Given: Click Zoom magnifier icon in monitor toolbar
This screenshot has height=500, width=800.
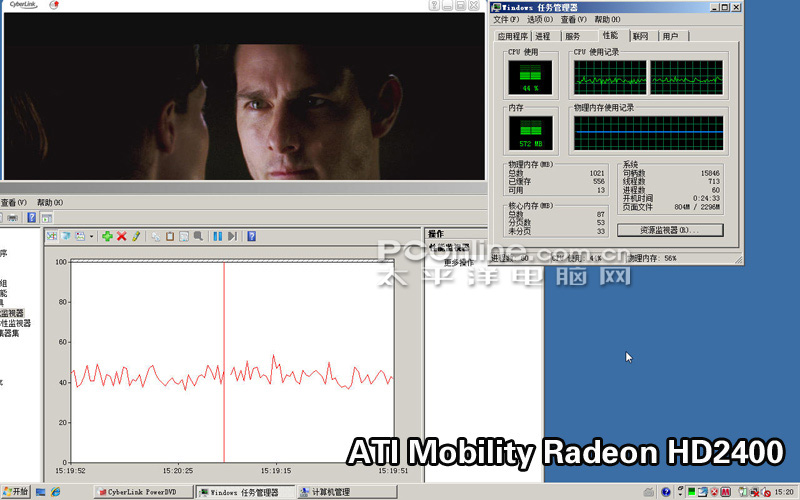Looking at the screenshot, I should tap(198, 236).
